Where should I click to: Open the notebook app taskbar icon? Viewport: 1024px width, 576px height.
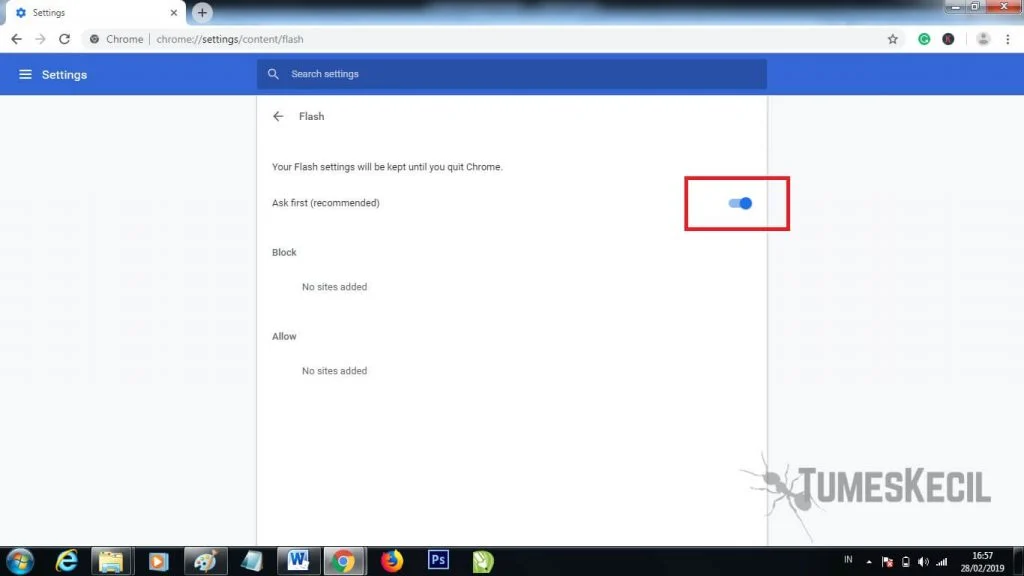click(x=251, y=562)
